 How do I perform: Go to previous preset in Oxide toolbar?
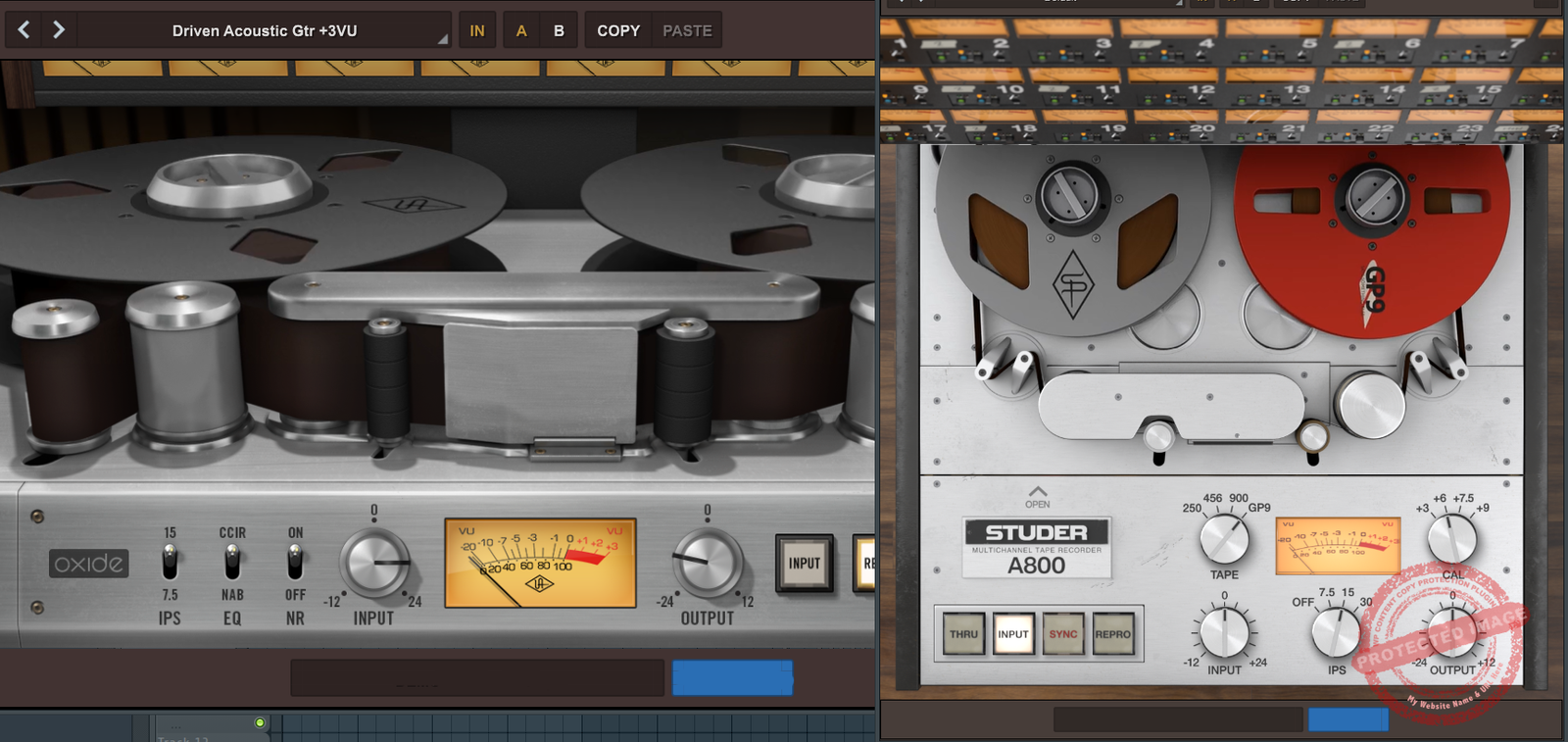pos(24,30)
